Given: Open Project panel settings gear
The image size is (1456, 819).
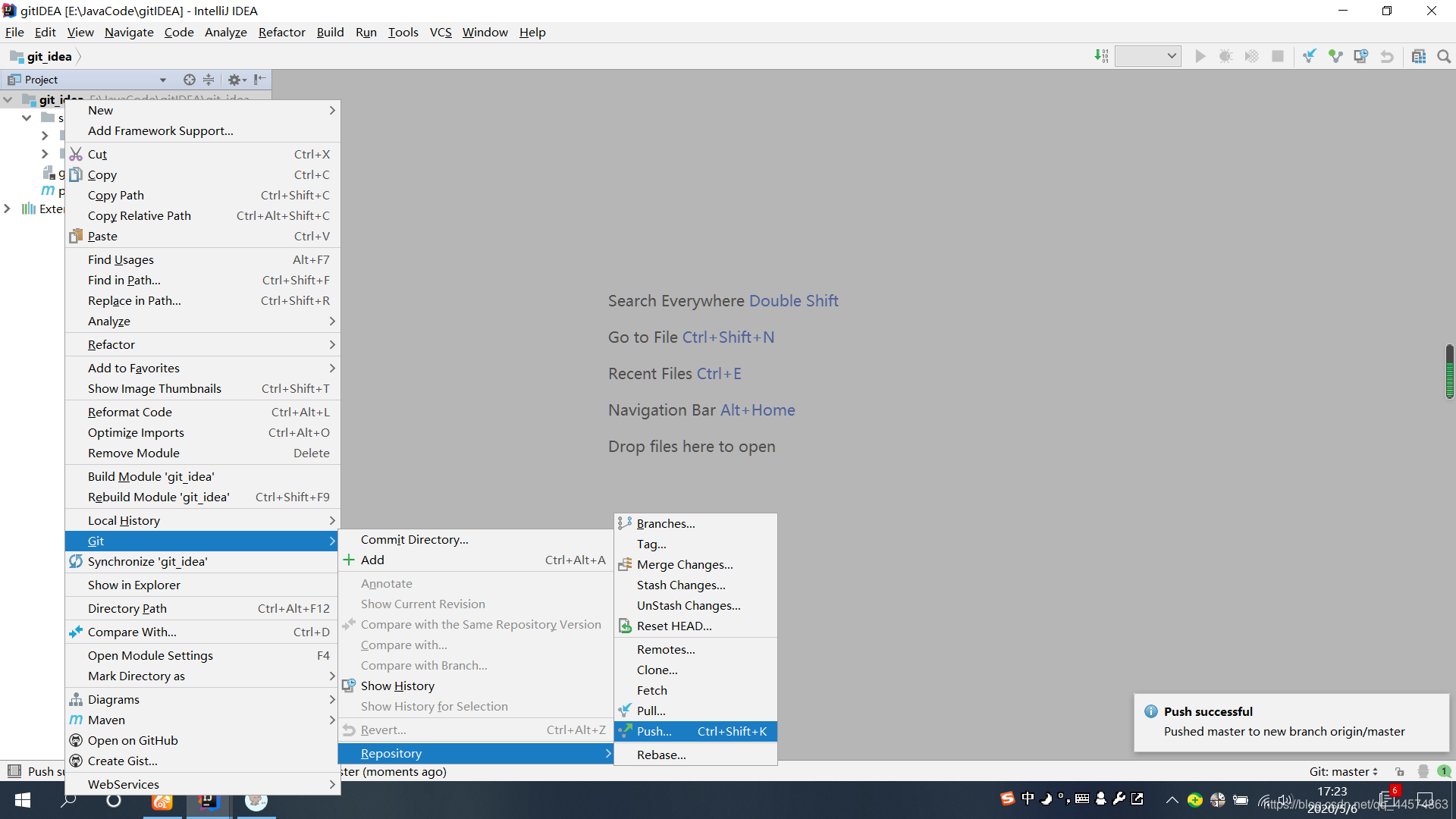Looking at the screenshot, I should (237, 80).
